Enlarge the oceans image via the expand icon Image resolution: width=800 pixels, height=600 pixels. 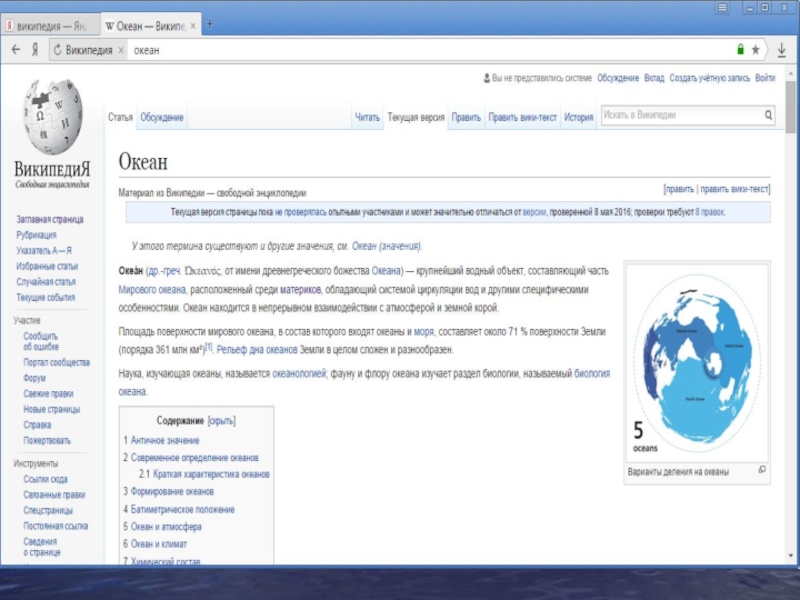[761, 470]
